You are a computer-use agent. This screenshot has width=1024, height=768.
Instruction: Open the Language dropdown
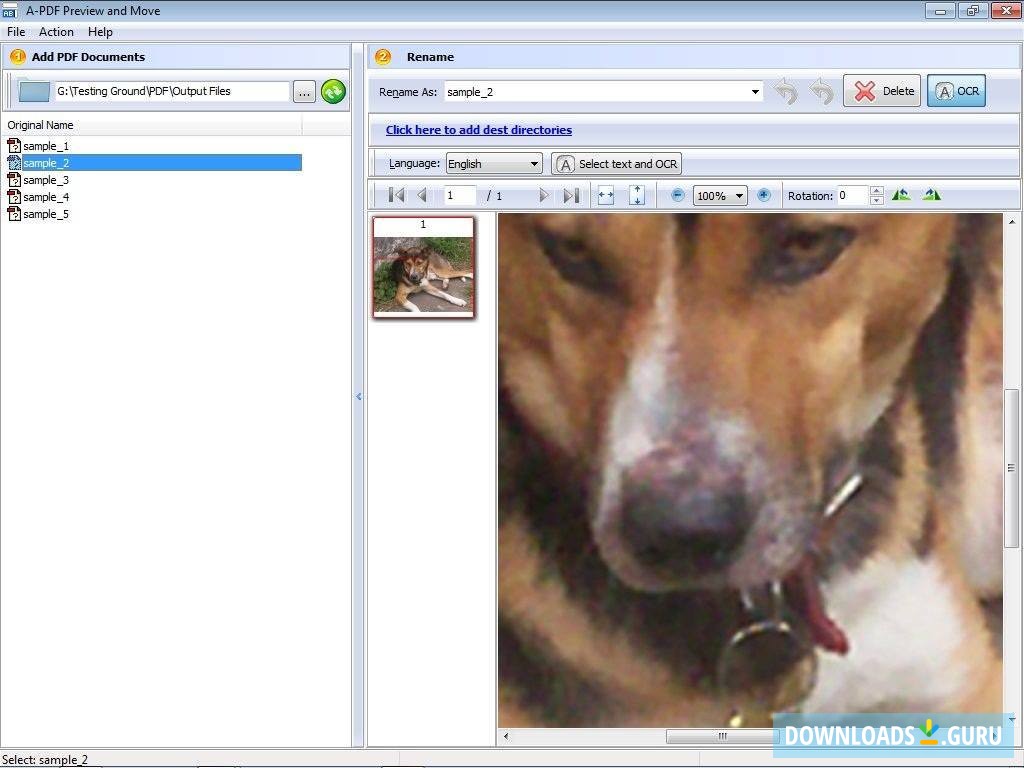coord(533,163)
